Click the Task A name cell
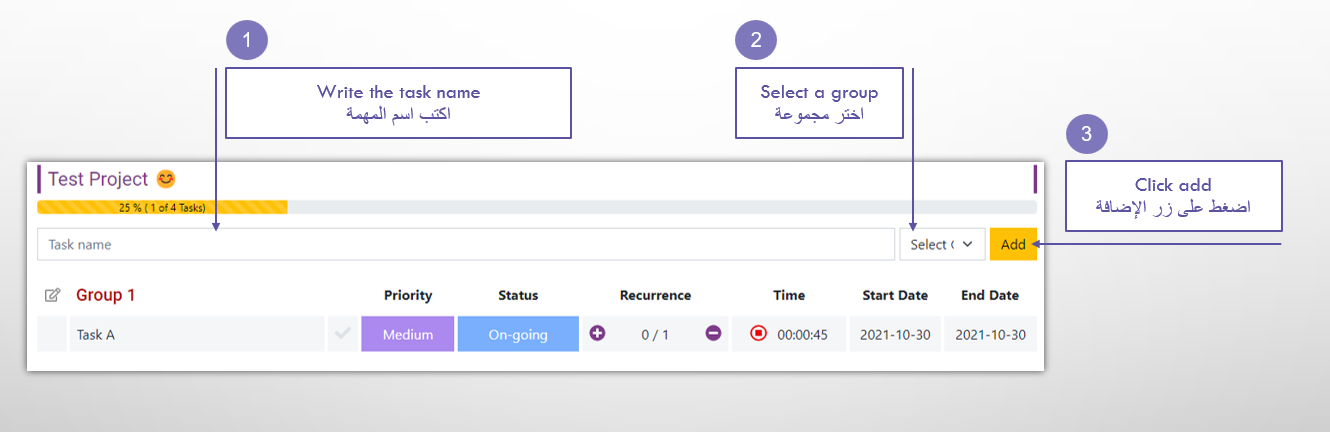This screenshot has height=432, width=1330. coord(196,334)
